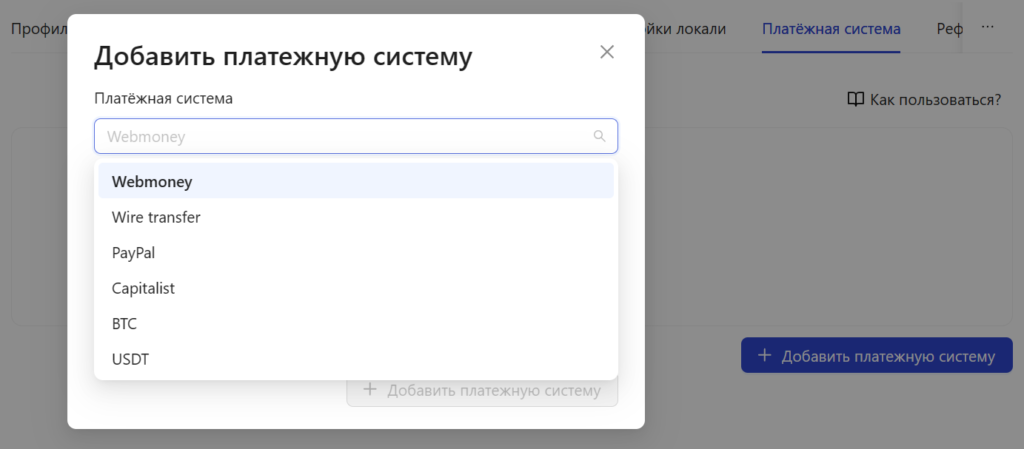The width and height of the screenshot is (1024, 449).
Task: Click the payment system search input
Action: pos(356,136)
